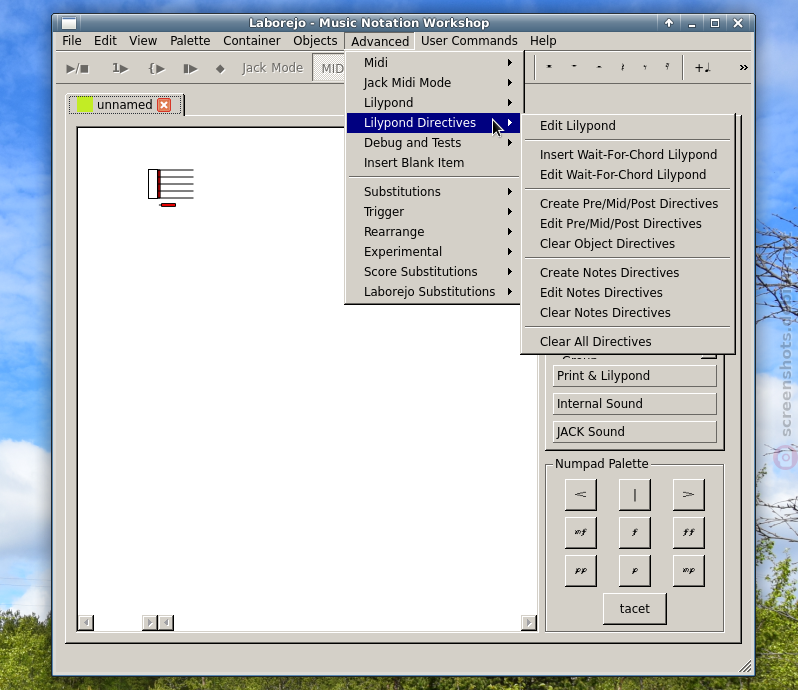This screenshot has width=798, height=690.
Task: Insert mezzo-piano (mp) dynamic from Numpad Palette
Action: 689,570
